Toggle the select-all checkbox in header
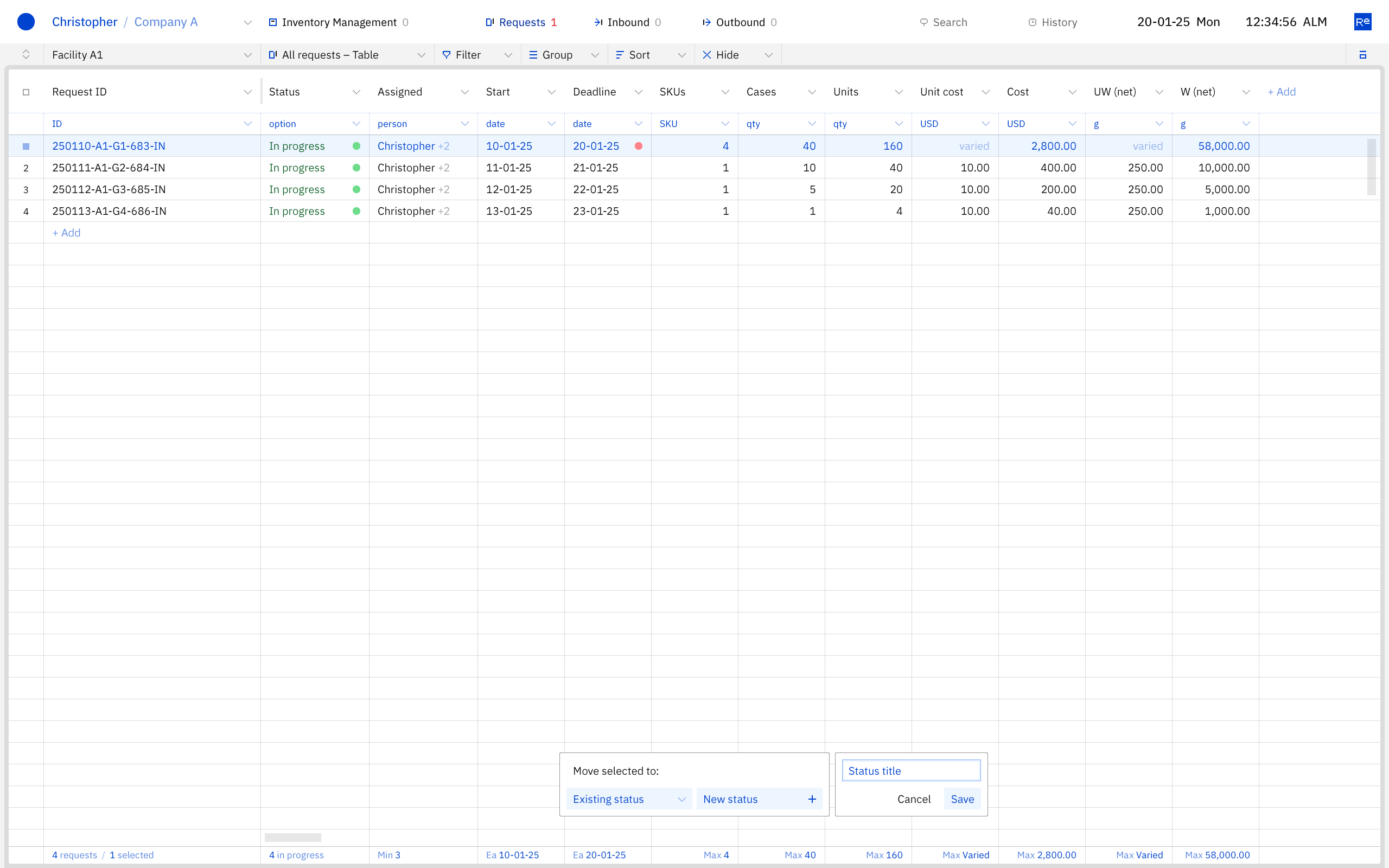The image size is (1389, 868). click(x=26, y=92)
